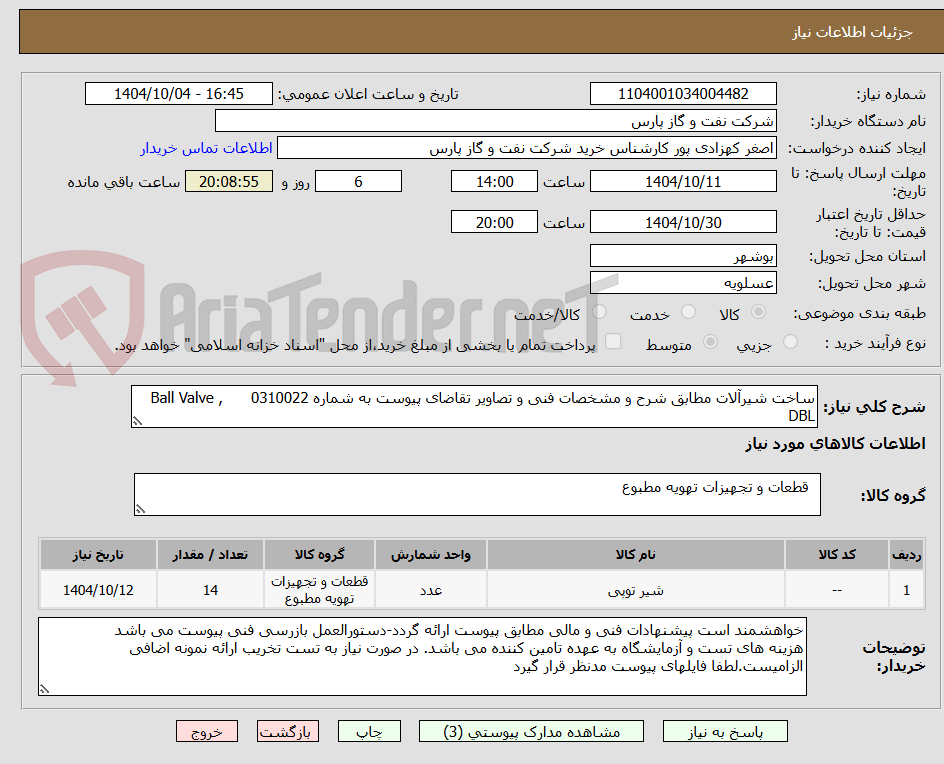The width and height of the screenshot is (944, 764).
Task: Select the شیر توپی item row
Action: tap(641, 589)
